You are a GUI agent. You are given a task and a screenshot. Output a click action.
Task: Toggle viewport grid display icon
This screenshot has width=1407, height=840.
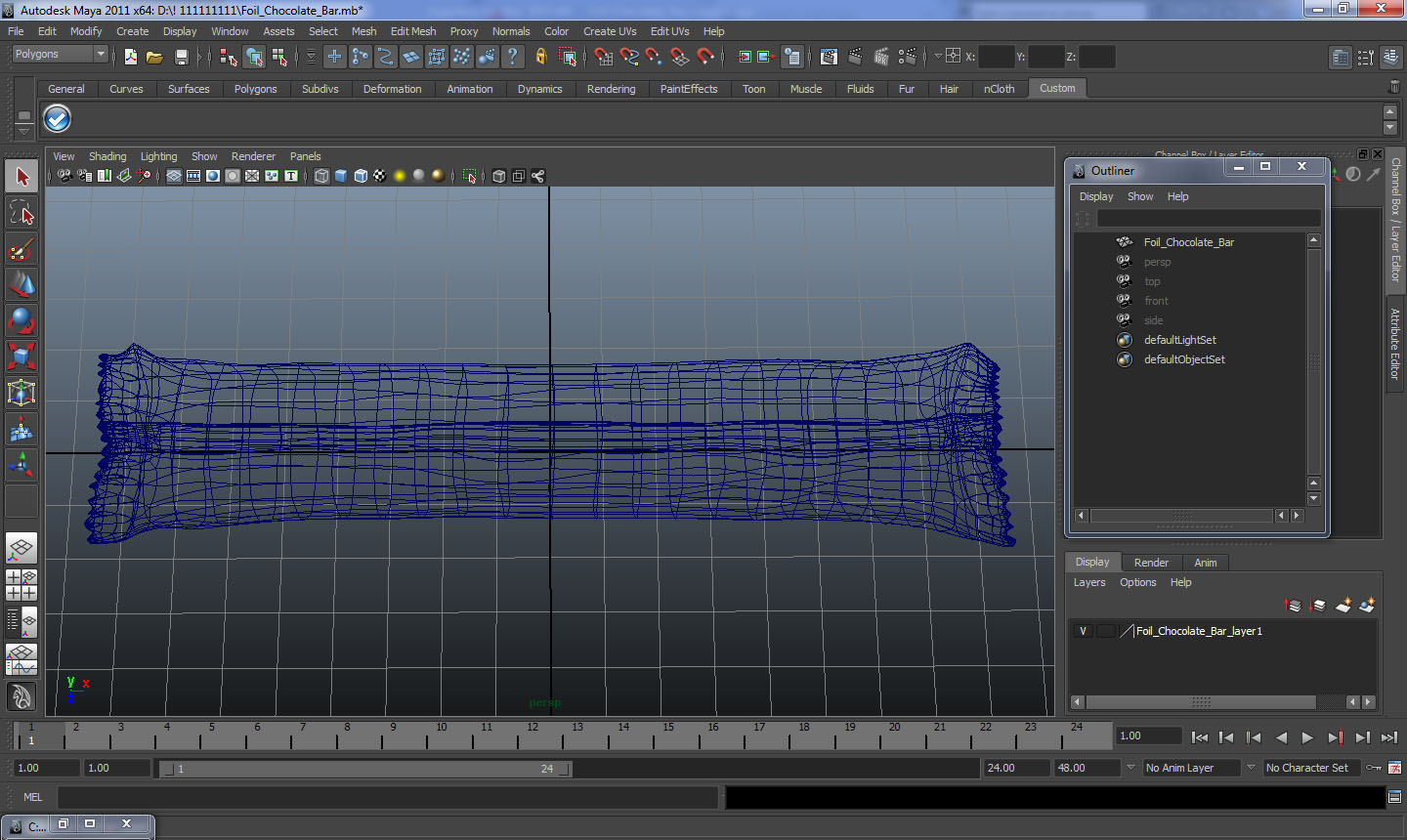pos(173,176)
